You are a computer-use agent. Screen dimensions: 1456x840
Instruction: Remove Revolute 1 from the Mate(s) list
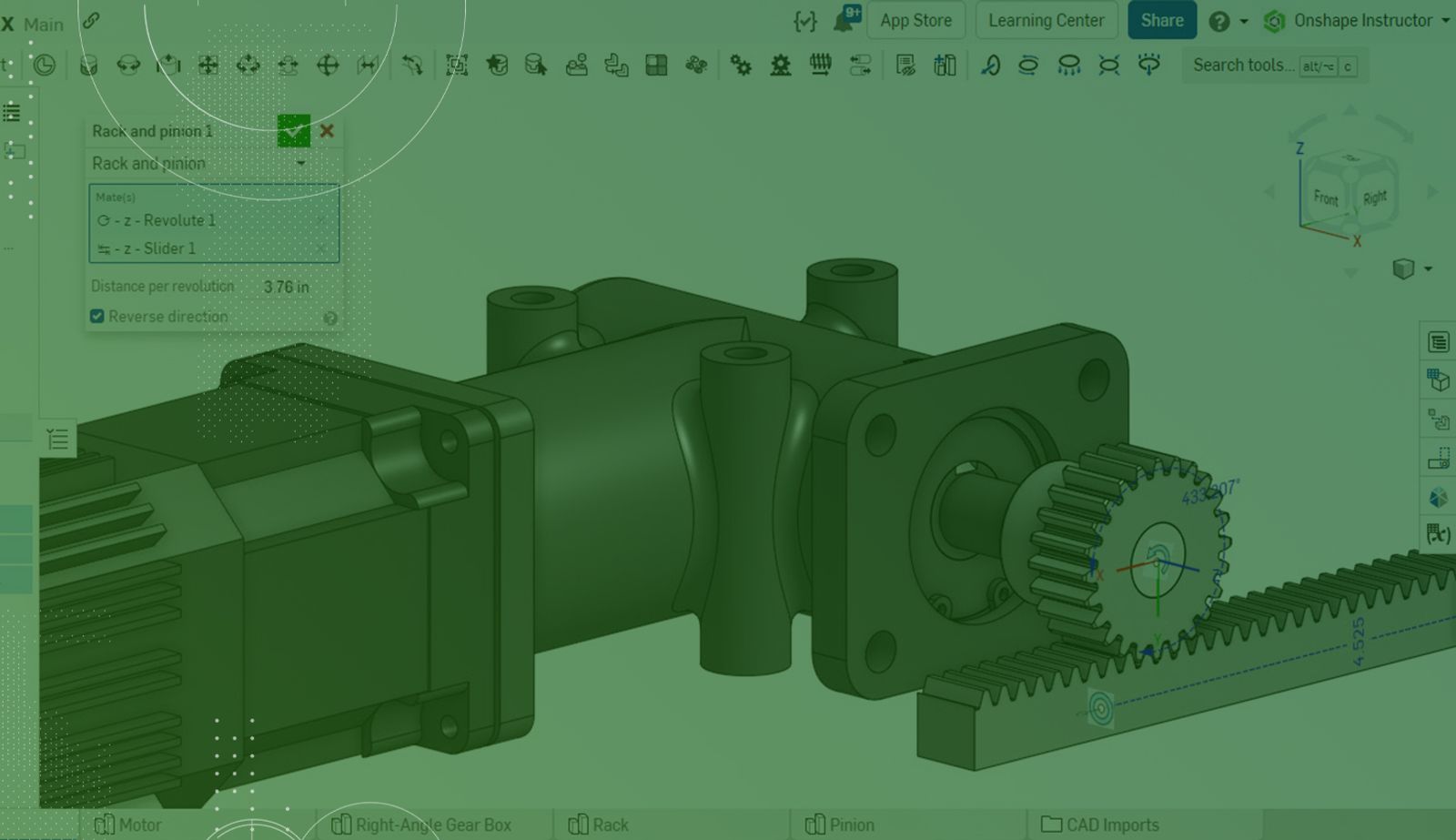[x=320, y=220]
